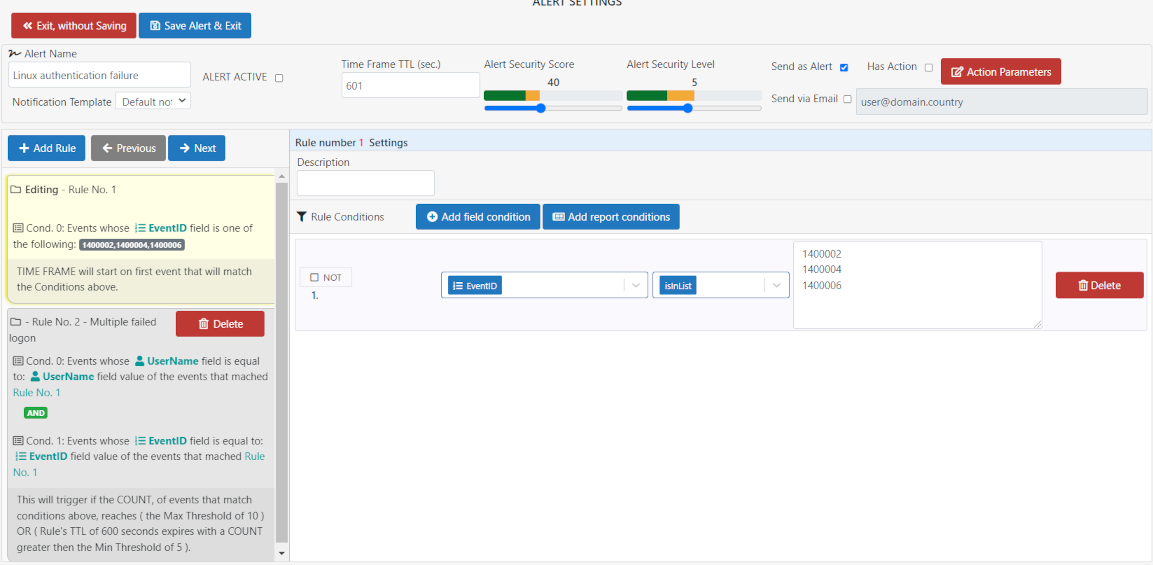The height and width of the screenshot is (565, 1153).
Task: Click trash icon on condition Delete button
Action: (x=1083, y=285)
